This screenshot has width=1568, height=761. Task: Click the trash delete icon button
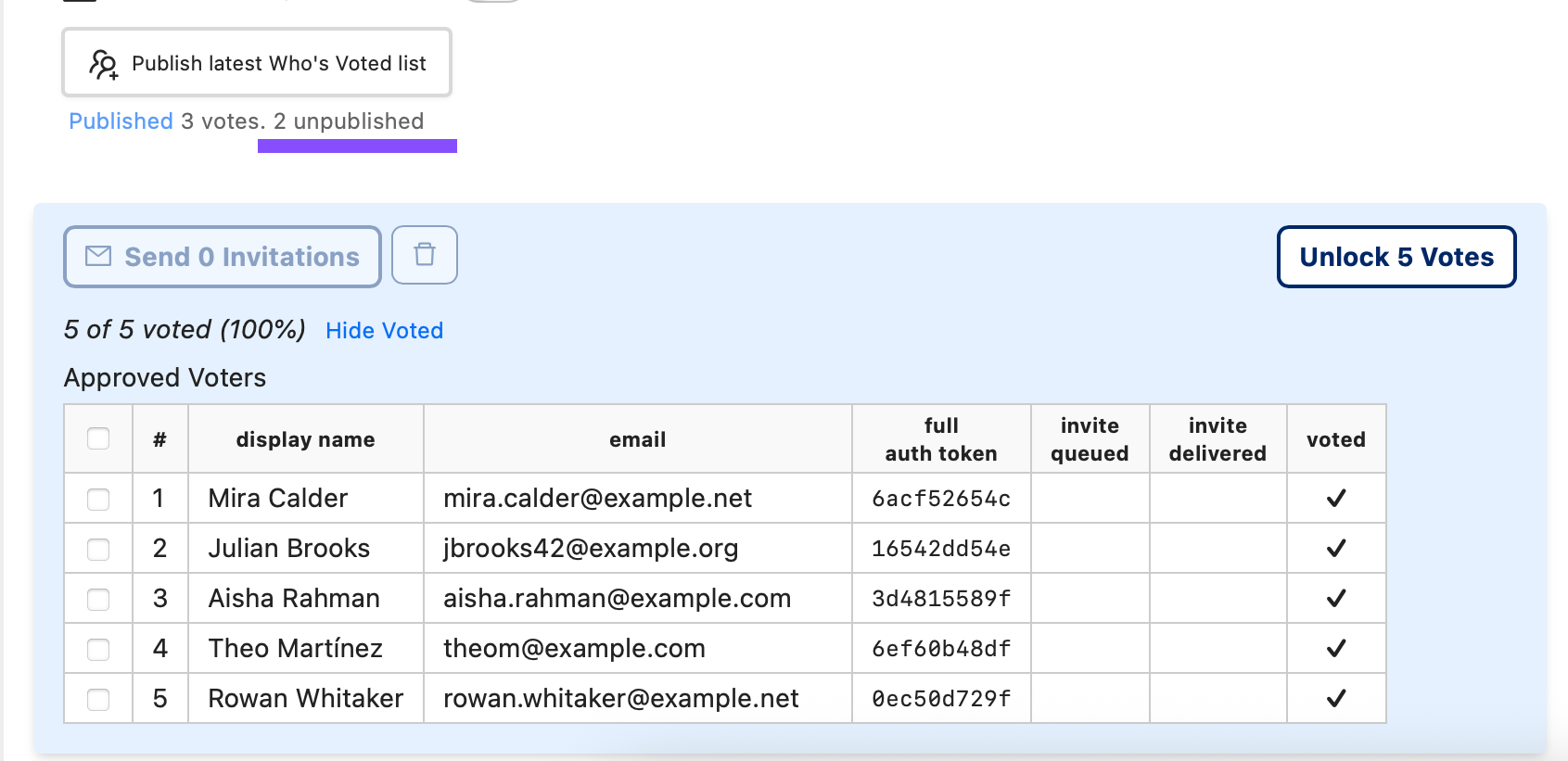tap(425, 255)
